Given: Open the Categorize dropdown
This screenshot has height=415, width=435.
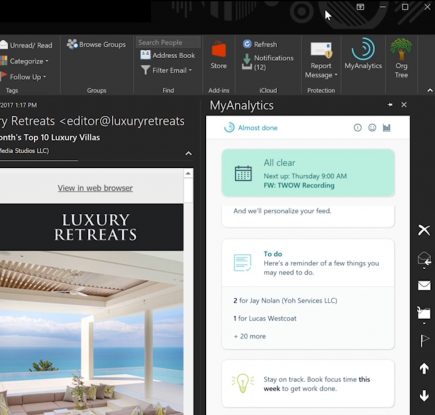Looking at the screenshot, I should pyautogui.click(x=25, y=61).
